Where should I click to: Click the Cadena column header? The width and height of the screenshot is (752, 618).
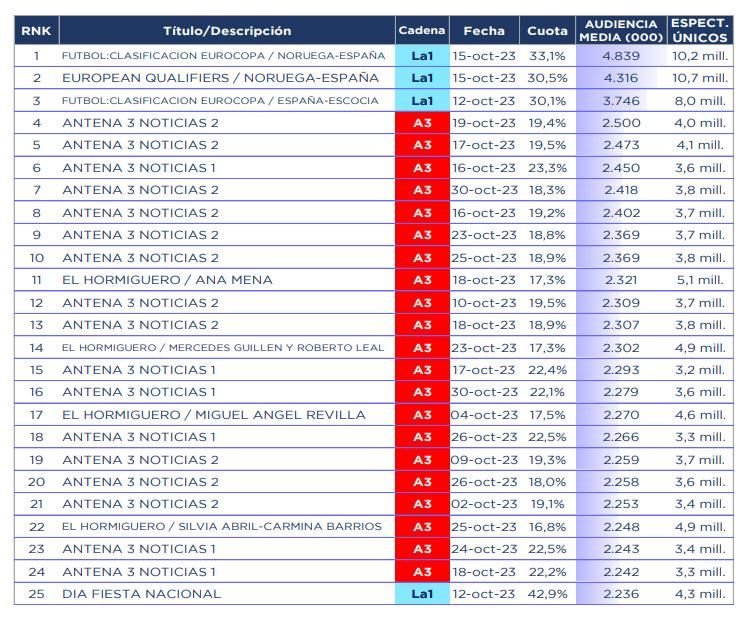422,31
